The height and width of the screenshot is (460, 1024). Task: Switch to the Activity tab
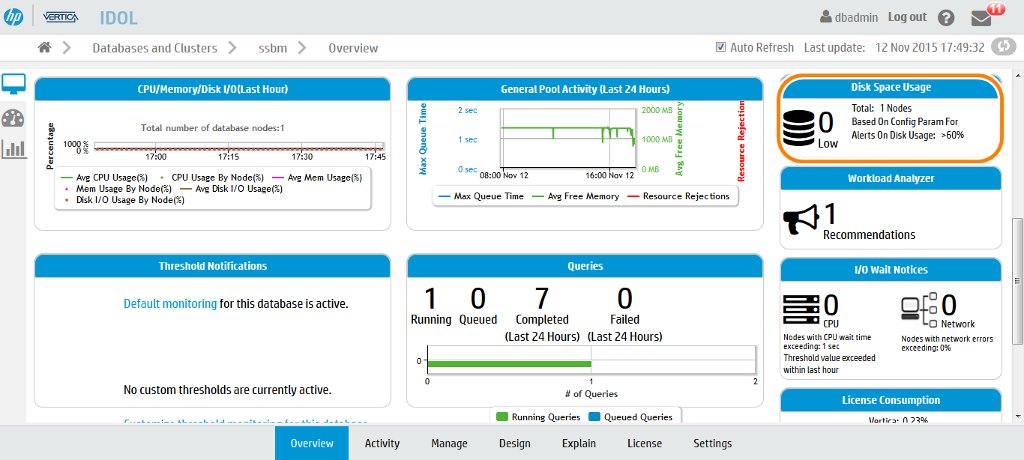382,443
